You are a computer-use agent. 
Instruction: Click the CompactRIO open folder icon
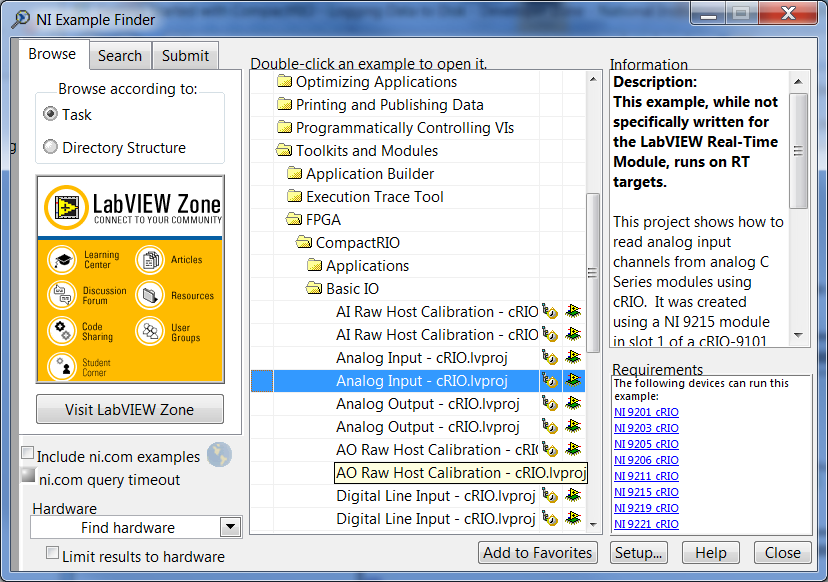pyautogui.click(x=304, y=242)
